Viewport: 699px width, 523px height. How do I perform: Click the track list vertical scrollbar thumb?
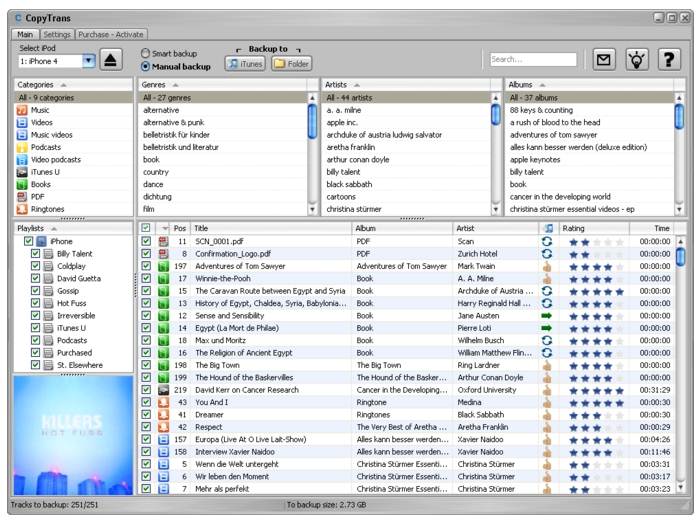[680, 257]
